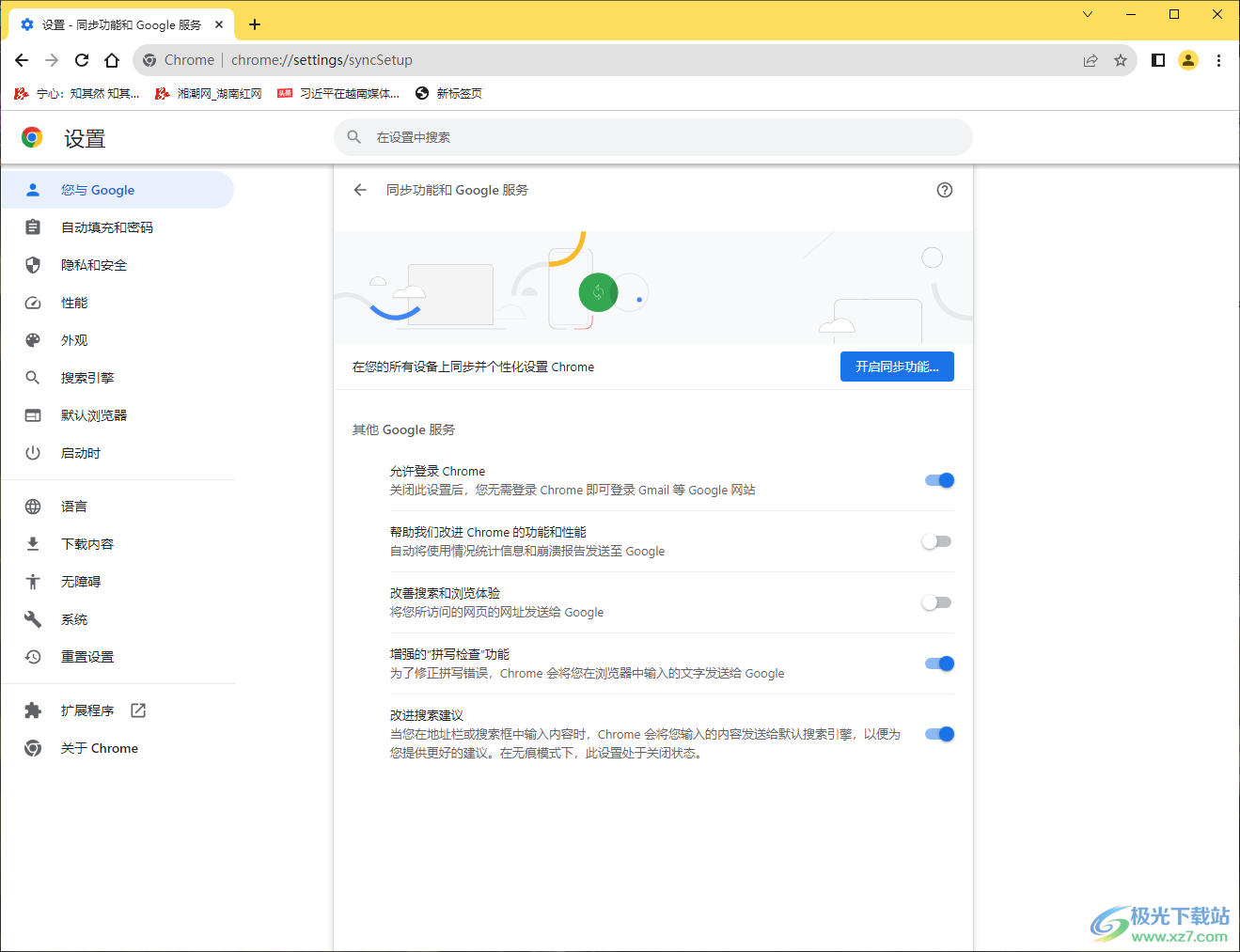Click the Chrome logo beside 设置
Image resolution: width=1240 pixels, height=952 pixels.
(x=32, y=138)
